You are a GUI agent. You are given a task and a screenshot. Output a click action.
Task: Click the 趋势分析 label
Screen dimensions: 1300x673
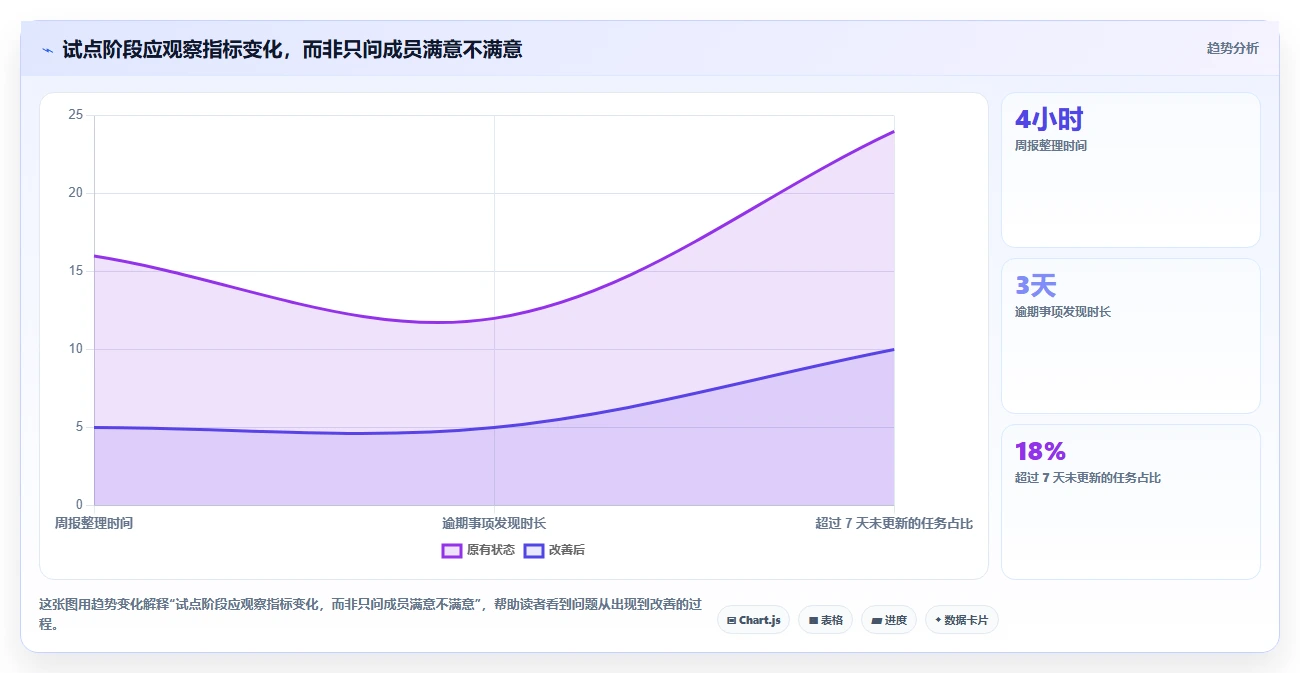[x=1232, y=48]
